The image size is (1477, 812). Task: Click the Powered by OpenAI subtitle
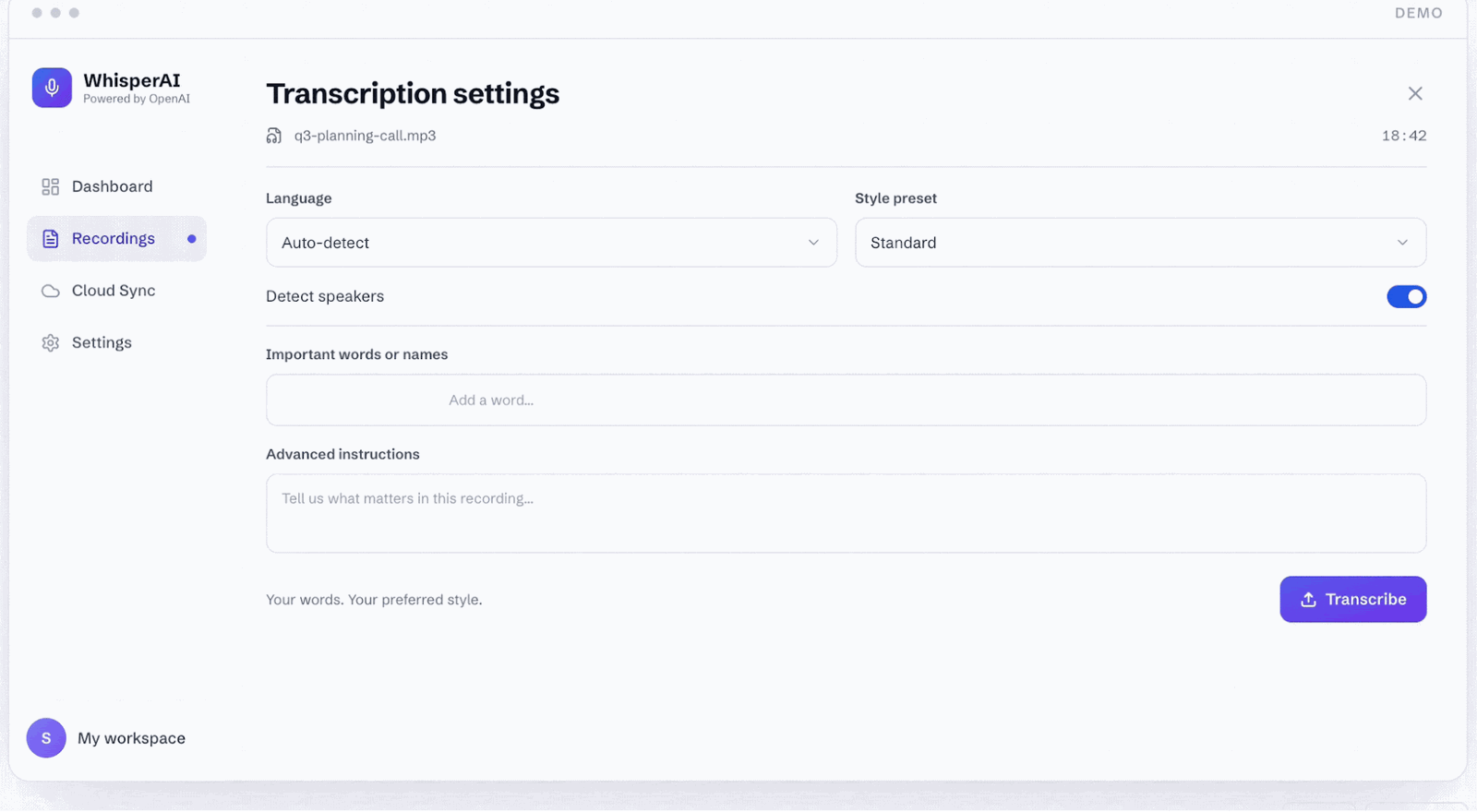[137, 99]
